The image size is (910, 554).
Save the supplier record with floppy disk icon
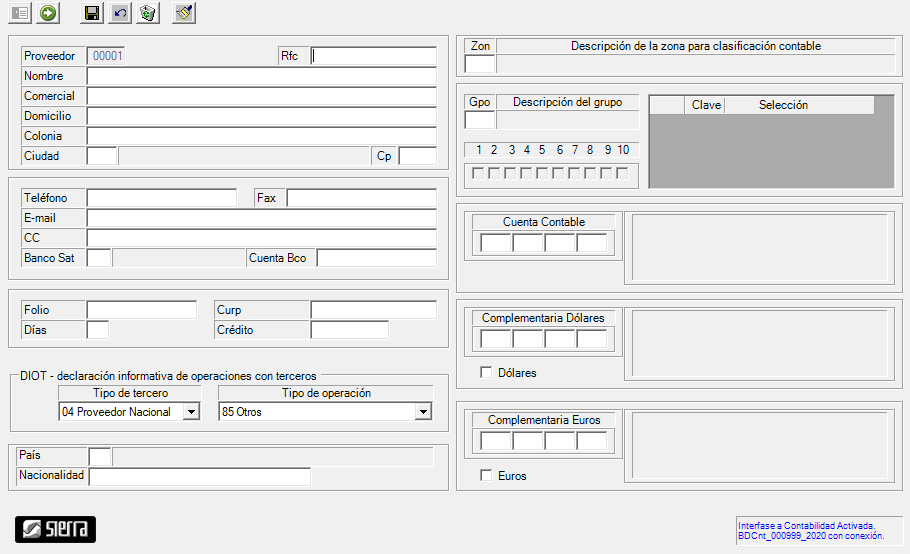tap(92, 13)
